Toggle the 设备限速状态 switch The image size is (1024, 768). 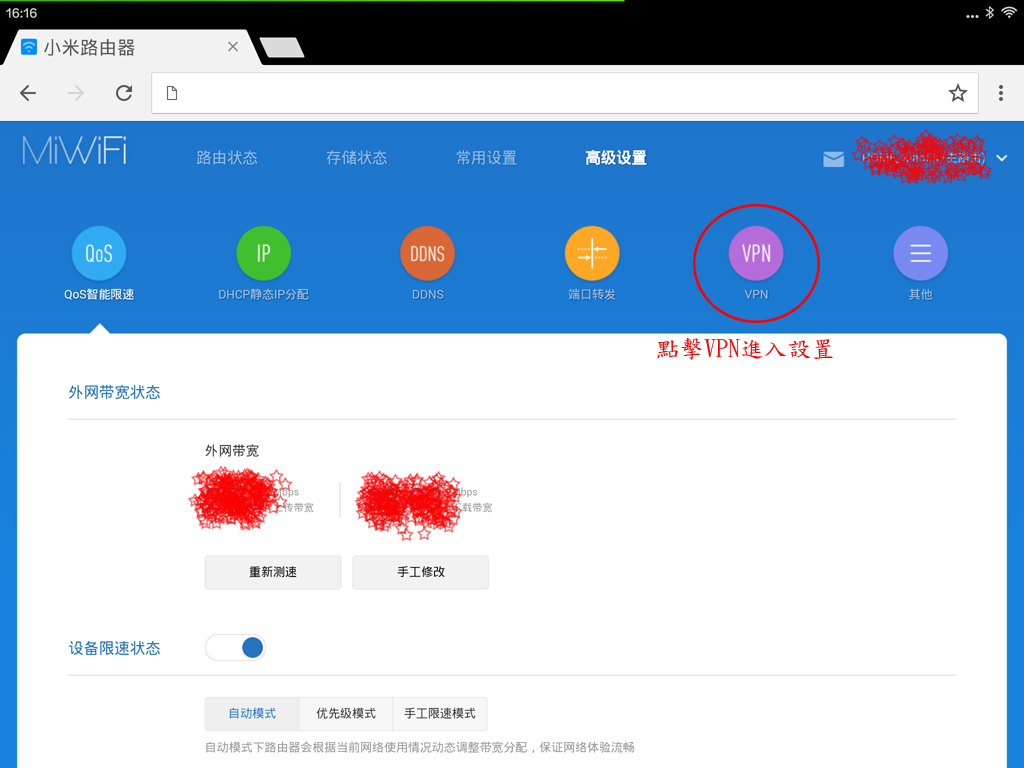point(235,648)
